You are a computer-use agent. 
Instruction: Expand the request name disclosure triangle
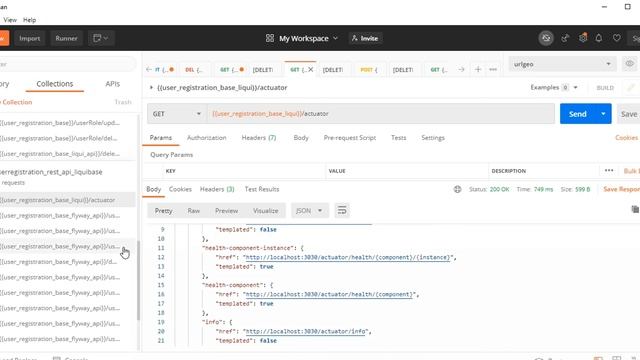(x=151, y=87)
